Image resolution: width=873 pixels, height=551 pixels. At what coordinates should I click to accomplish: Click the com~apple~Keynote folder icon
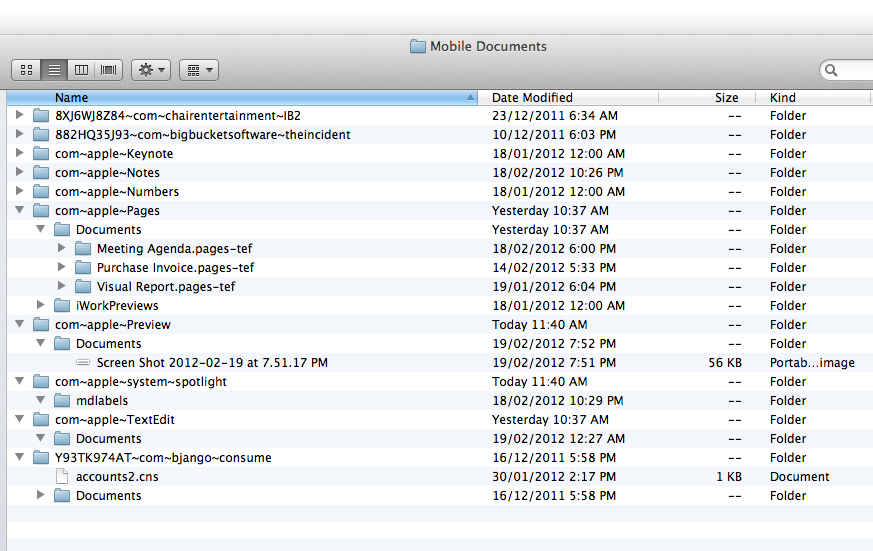pyautogui.click(x=41, y=154)
